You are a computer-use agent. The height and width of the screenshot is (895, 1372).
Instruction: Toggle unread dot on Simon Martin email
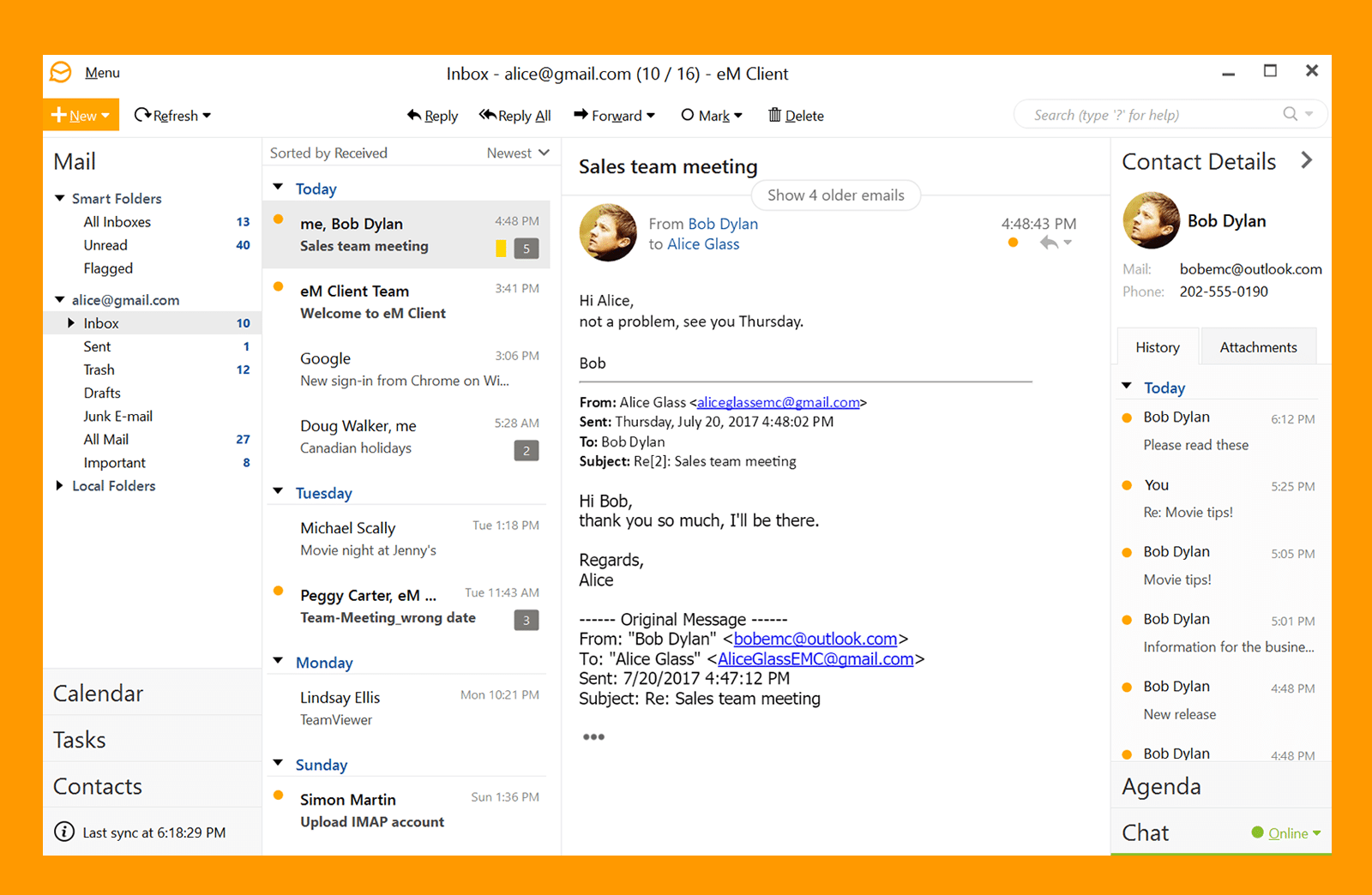[x=279, y=796]
